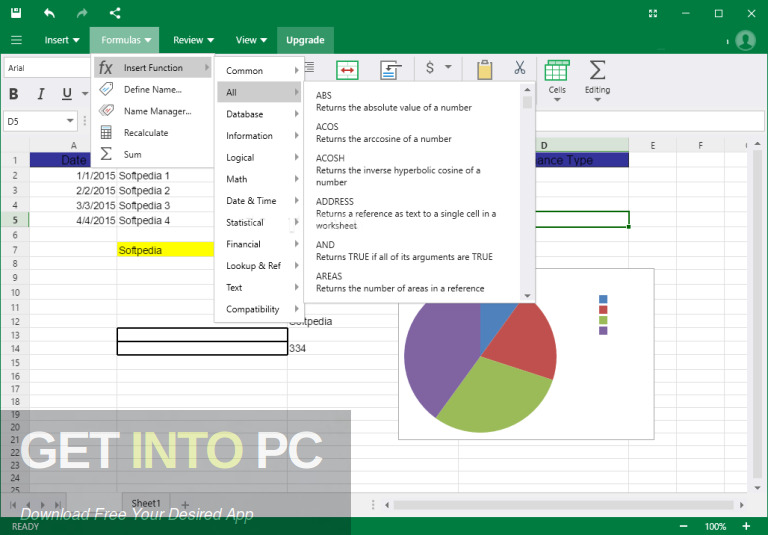Zoom in with the plus button

coord(746,526)
